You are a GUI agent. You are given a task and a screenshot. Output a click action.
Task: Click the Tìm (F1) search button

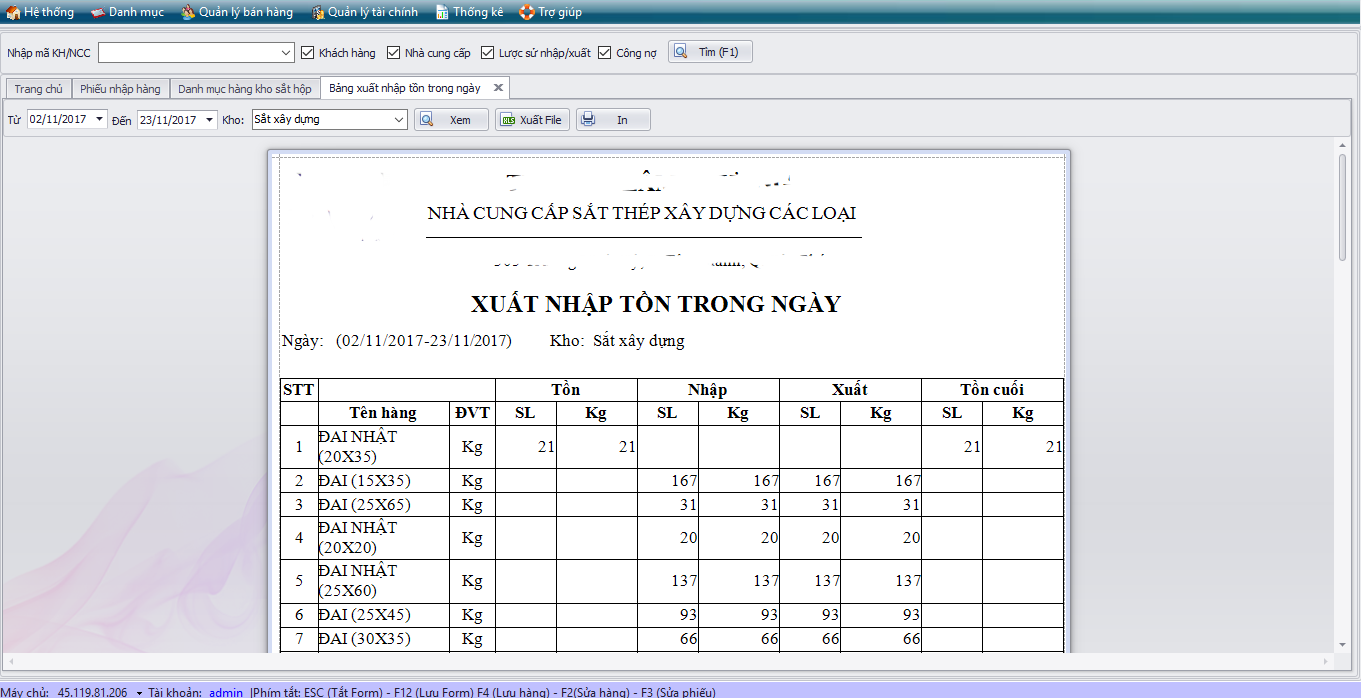(710, 52)
